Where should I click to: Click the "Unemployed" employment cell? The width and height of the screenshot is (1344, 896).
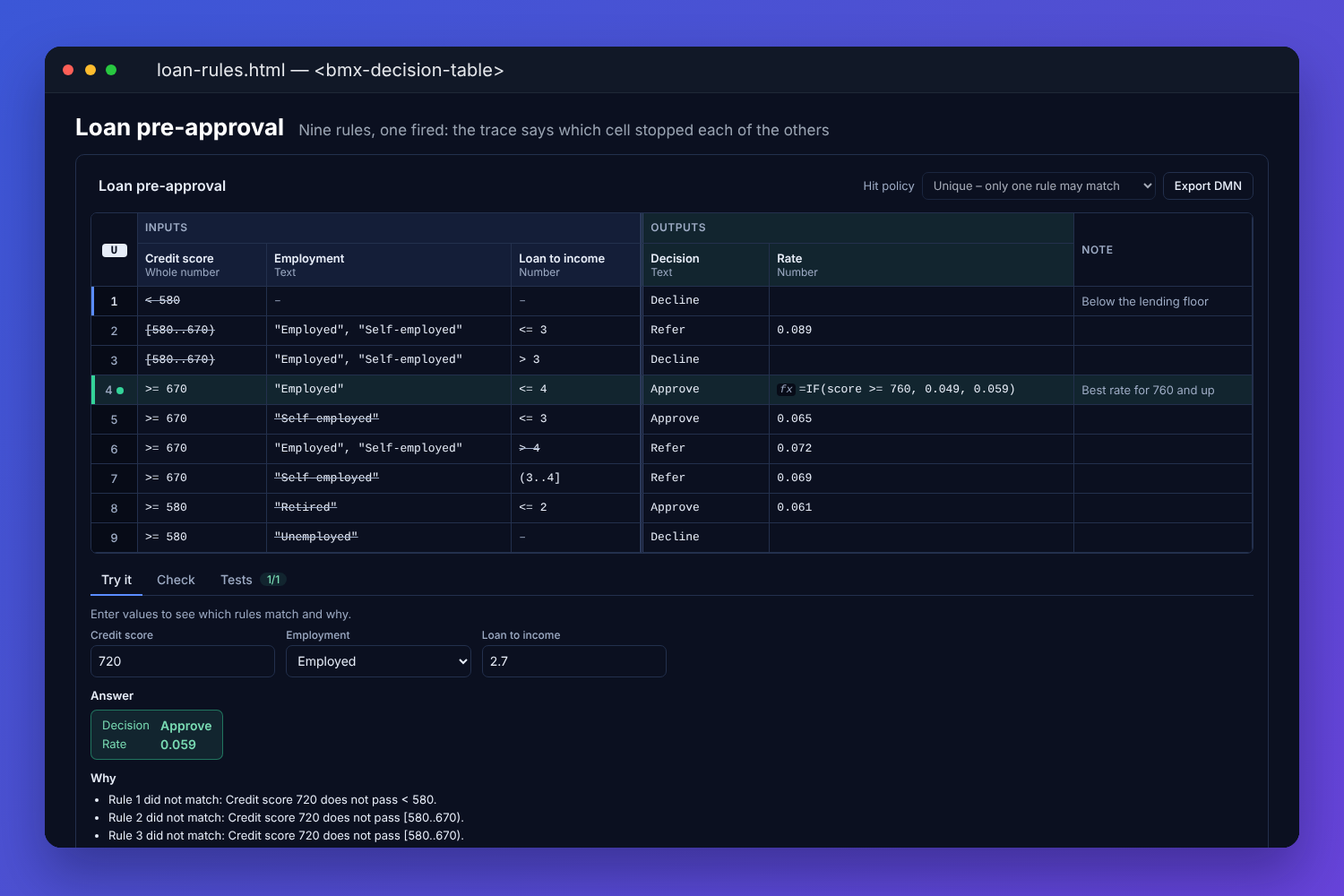[389, 538]
